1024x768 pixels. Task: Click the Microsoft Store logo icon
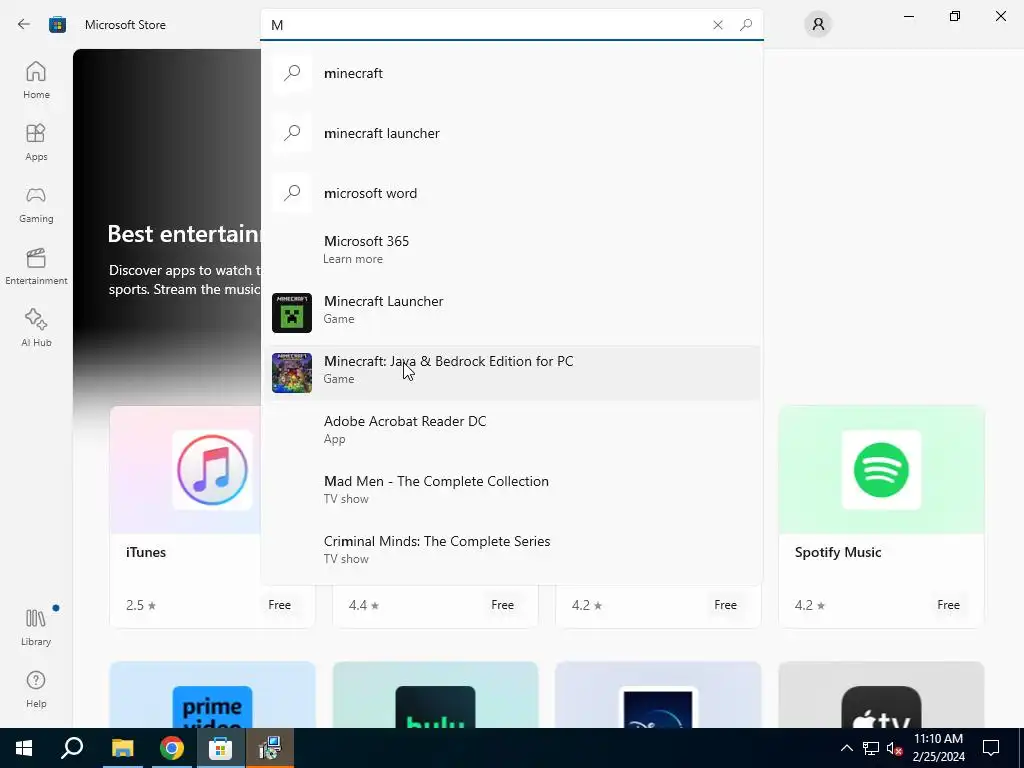[x=57, y=25]
